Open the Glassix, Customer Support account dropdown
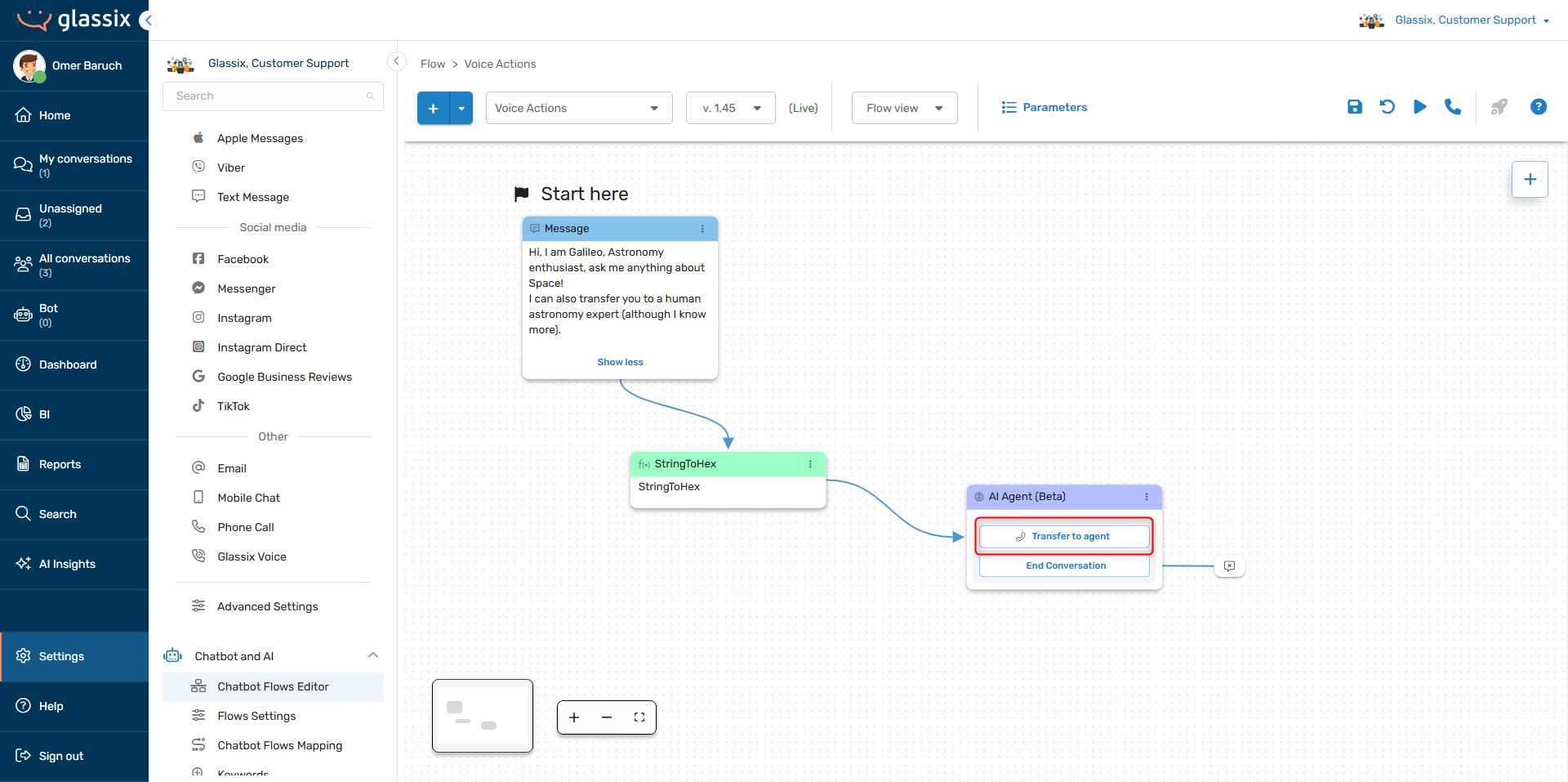The image size is (1568, 782). tap(1454, 20)
